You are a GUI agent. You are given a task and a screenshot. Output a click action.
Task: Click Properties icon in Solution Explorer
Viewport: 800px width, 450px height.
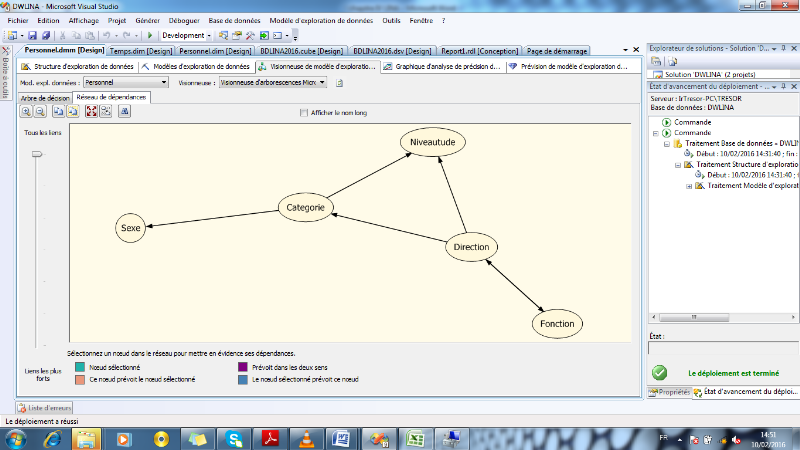(x=656, y=62)
